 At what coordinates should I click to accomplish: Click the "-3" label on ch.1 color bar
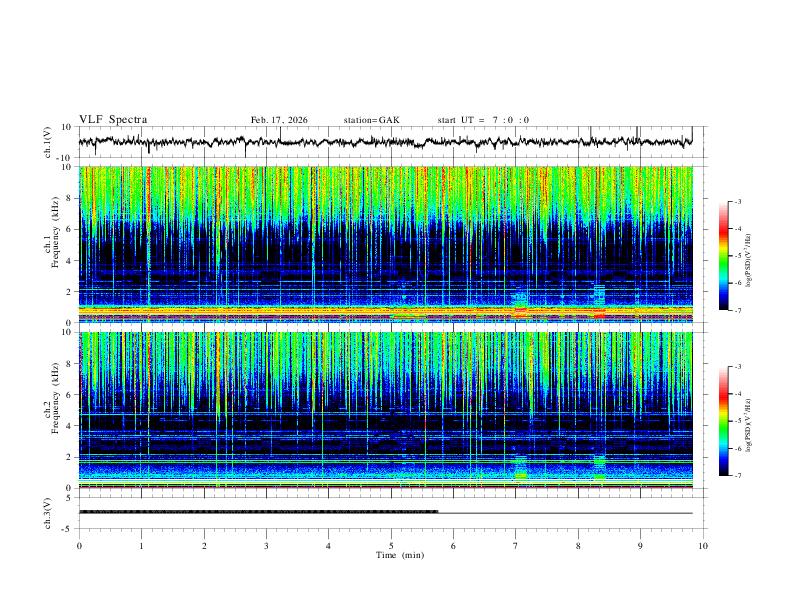point(738,201)
